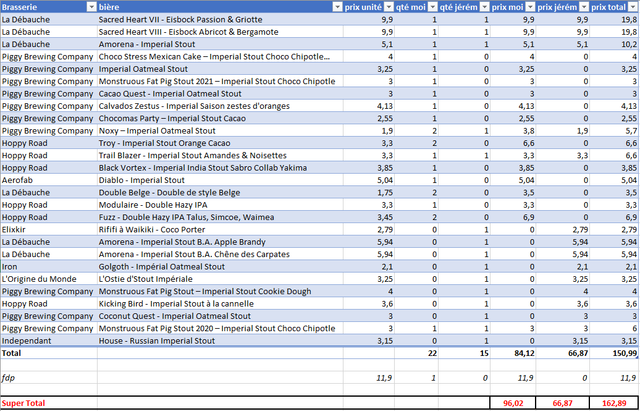Image resolution: width=640 pixels, height=411 pixels.
Task: Click House - Russian Imperial Stout cell
Action: (220, 341)
